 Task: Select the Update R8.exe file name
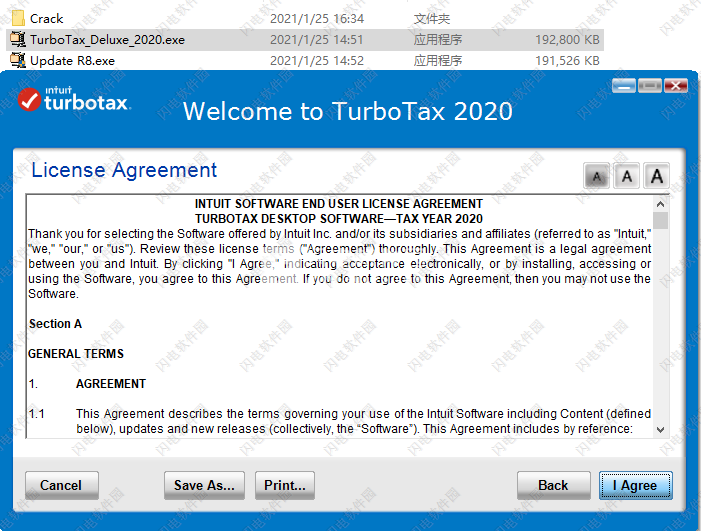[72, 60]
